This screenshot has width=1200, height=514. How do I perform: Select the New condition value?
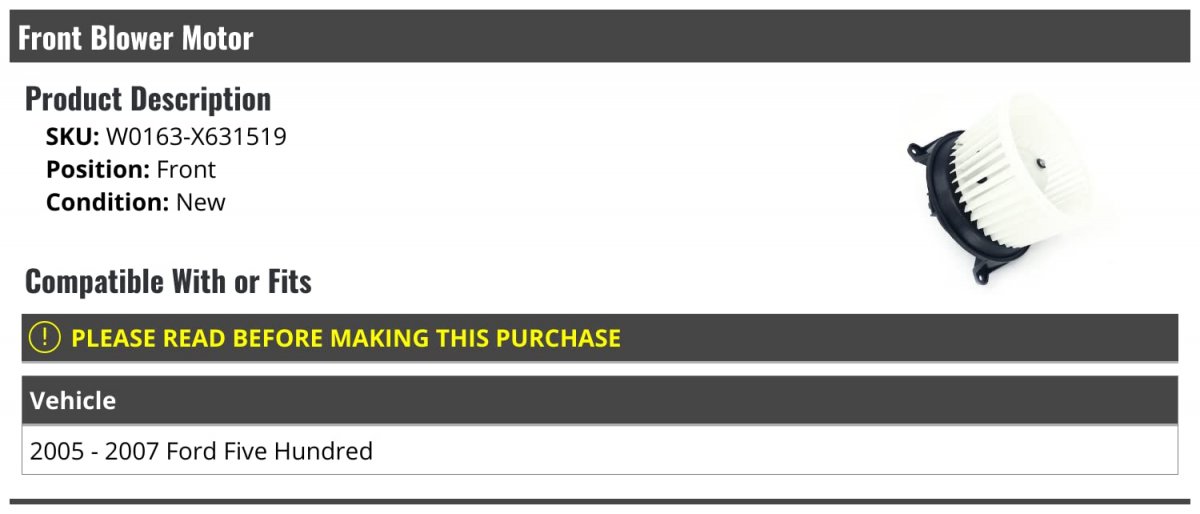(x=201, y=202)
